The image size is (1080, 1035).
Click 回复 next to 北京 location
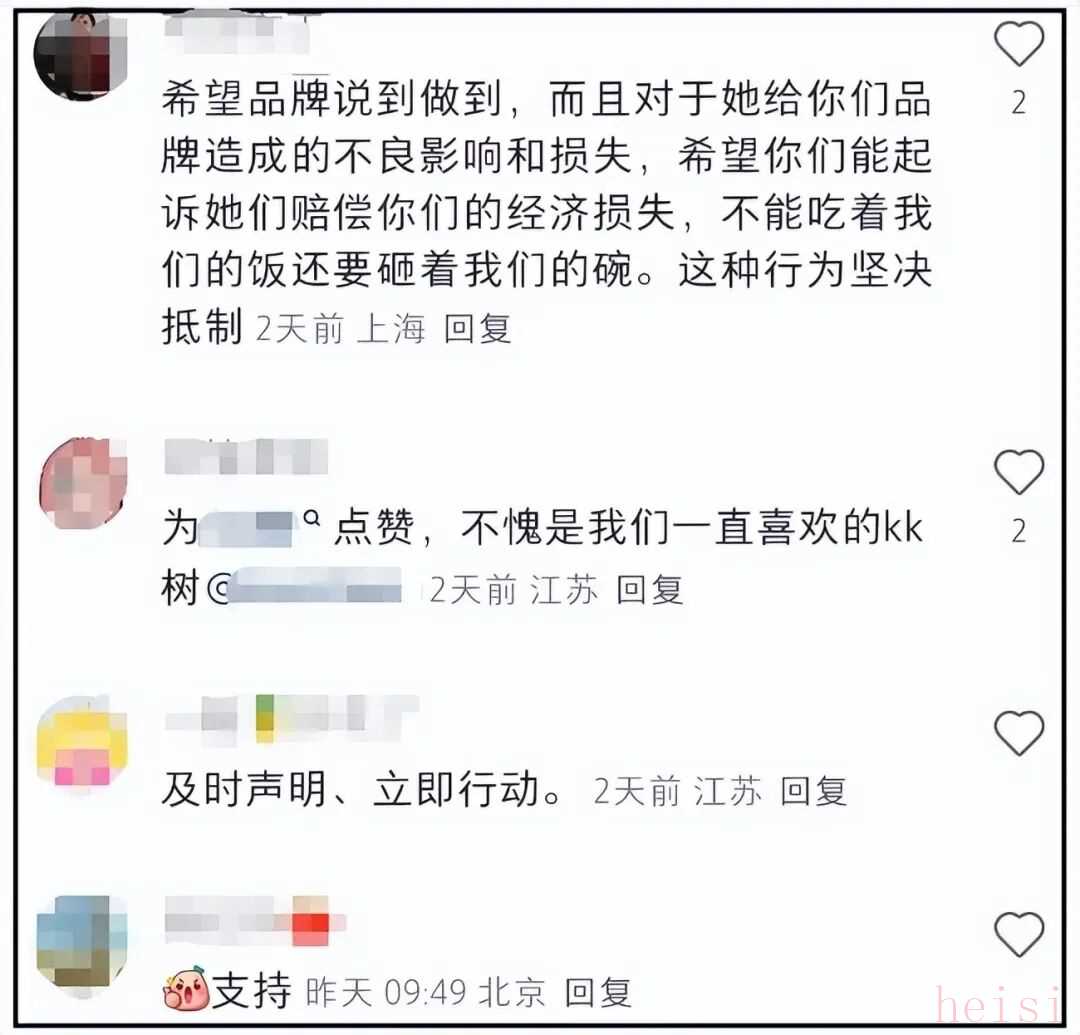(598, 992)
